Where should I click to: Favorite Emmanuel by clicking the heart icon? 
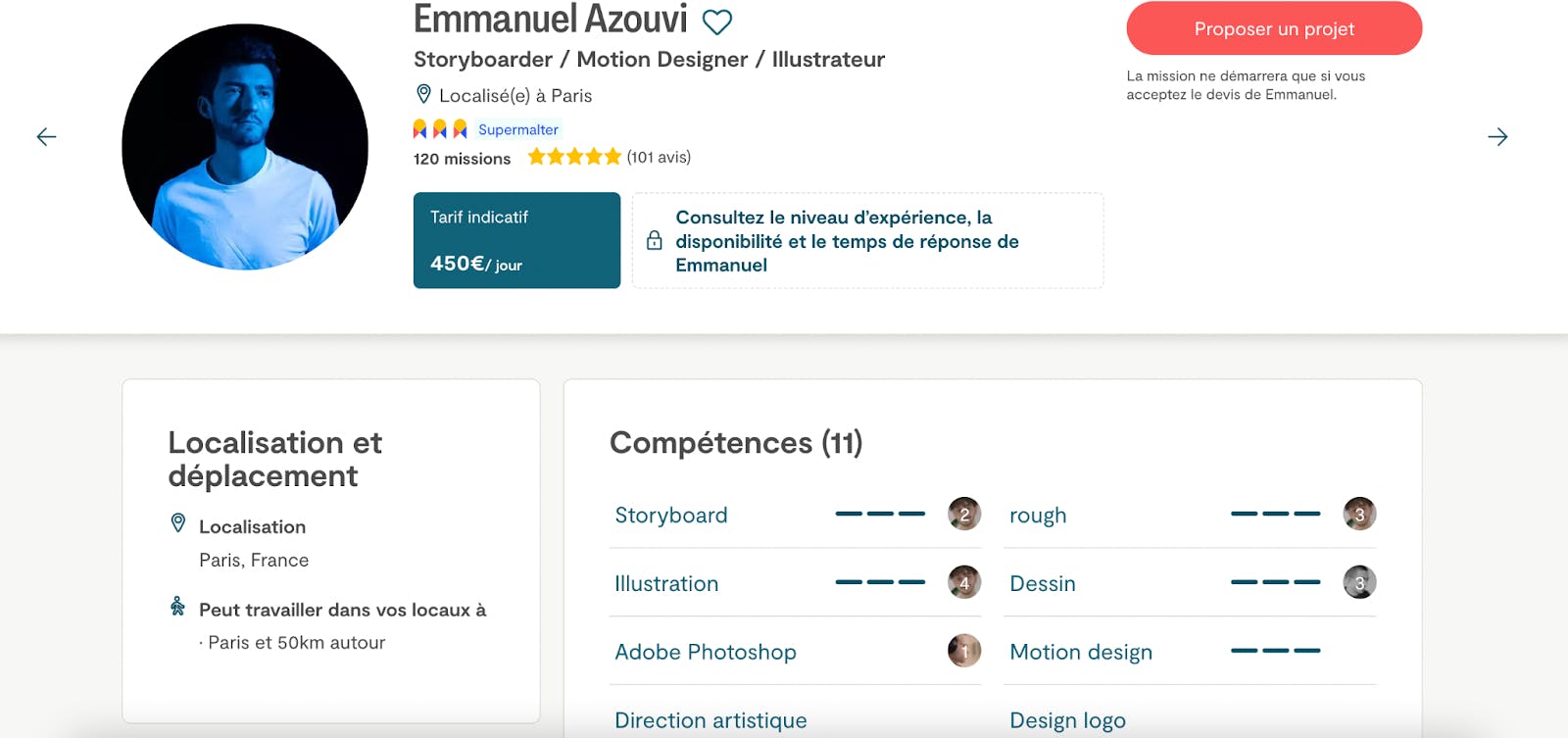click(x=718, y=21)
